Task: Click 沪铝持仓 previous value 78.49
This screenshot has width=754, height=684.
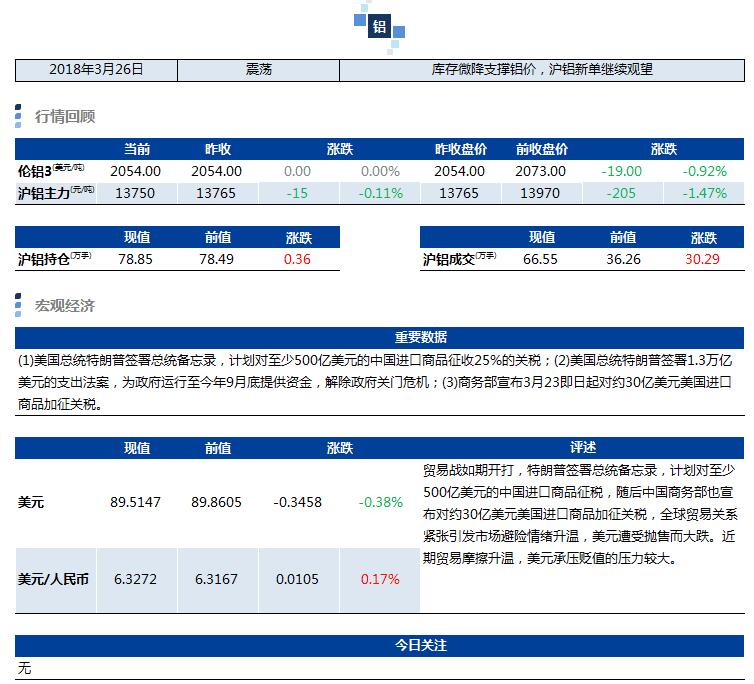Action: coord(216,259)
